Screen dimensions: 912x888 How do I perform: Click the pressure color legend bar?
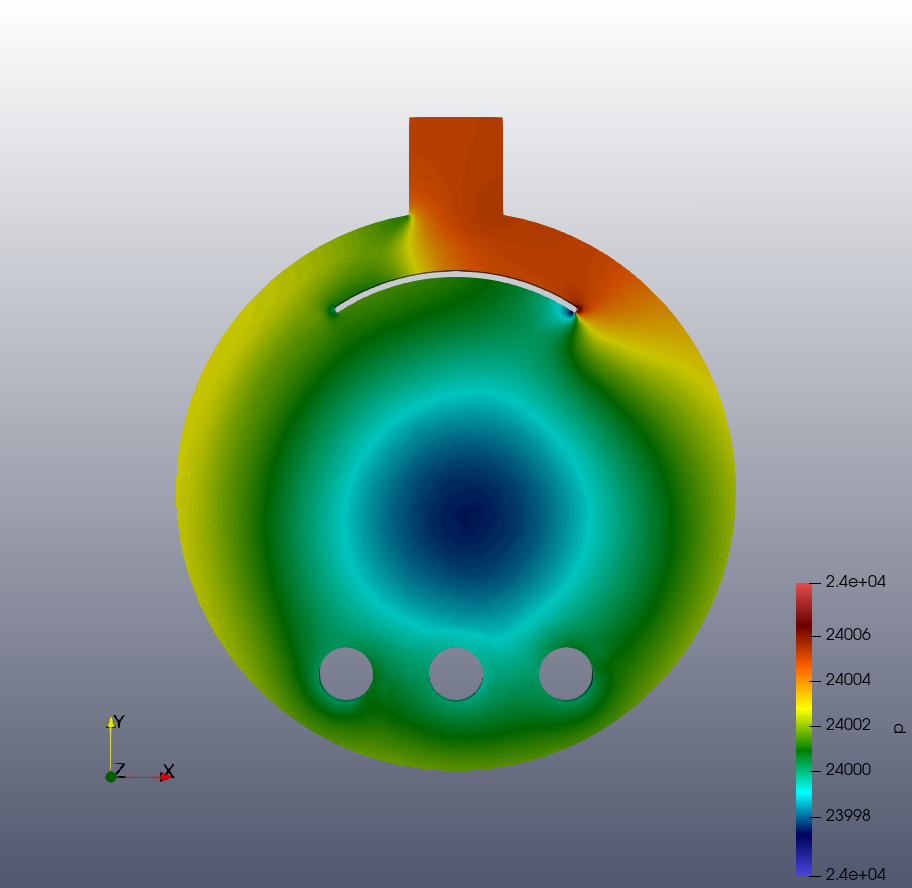[804, 729]
